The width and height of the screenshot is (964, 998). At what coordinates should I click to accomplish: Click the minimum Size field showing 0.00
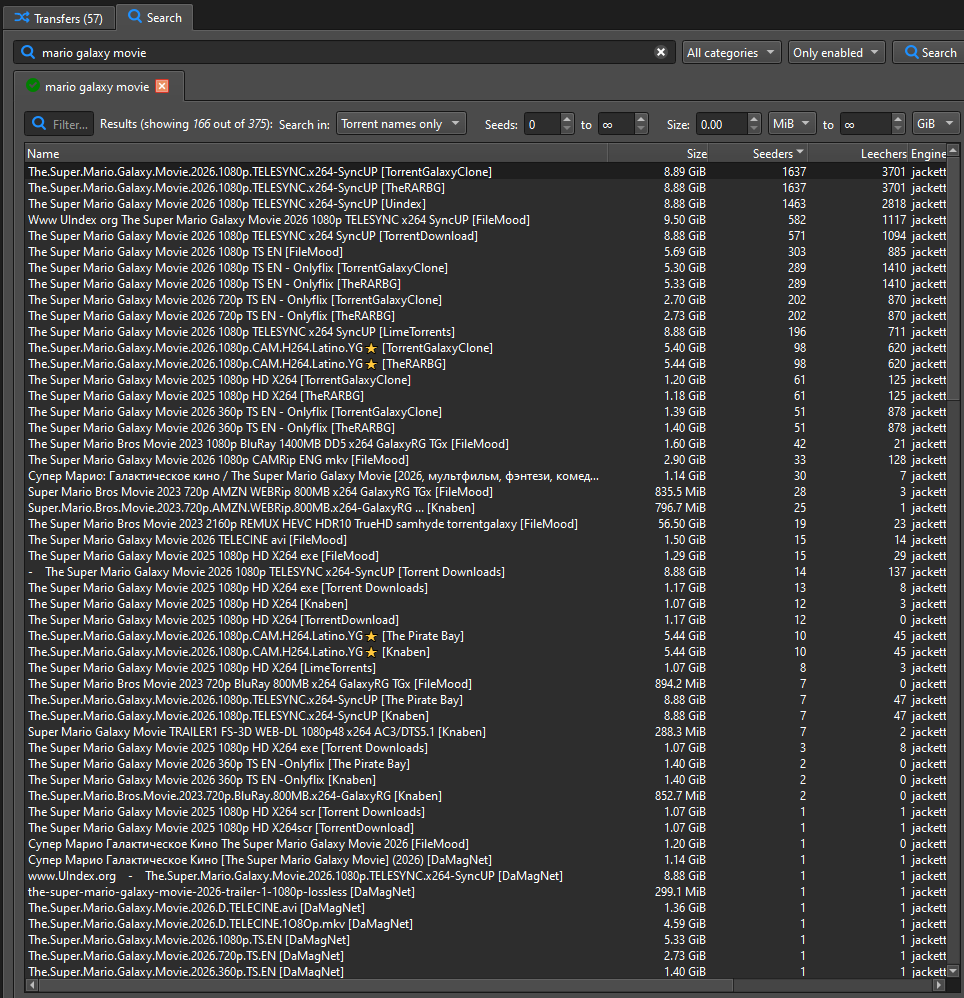coord(722,124)
